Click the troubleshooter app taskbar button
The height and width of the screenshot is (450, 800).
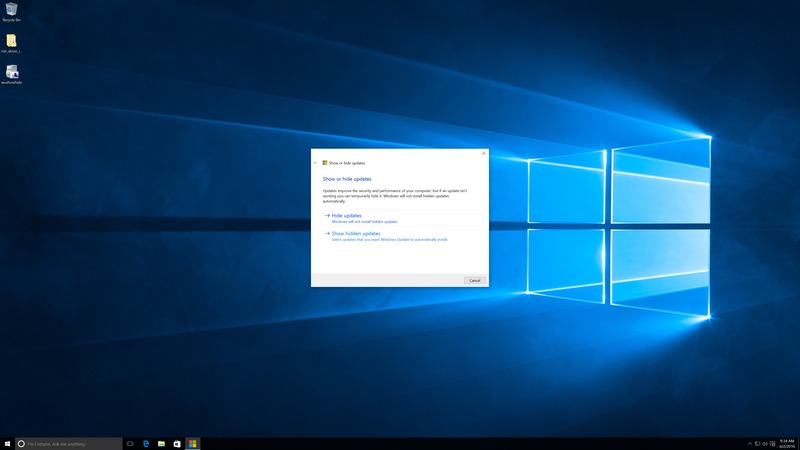[193, 443]
